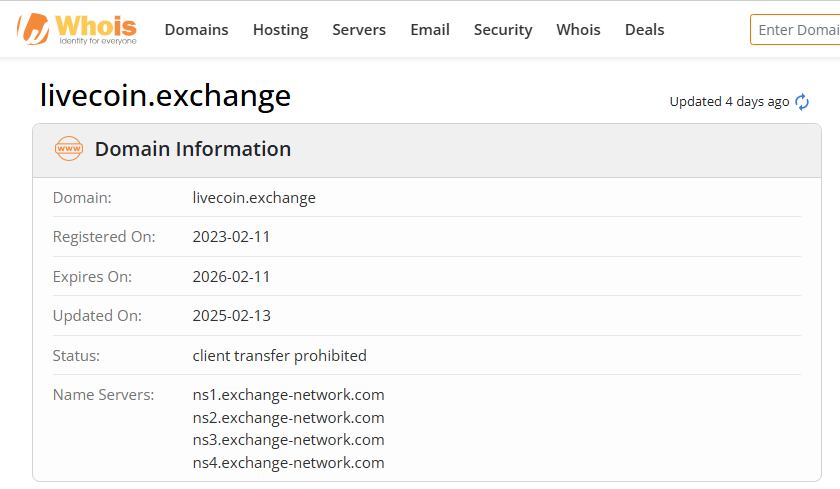This screenshot has height=489, width=840.
Task: Click the Status: label
Action: click(76, 356)
